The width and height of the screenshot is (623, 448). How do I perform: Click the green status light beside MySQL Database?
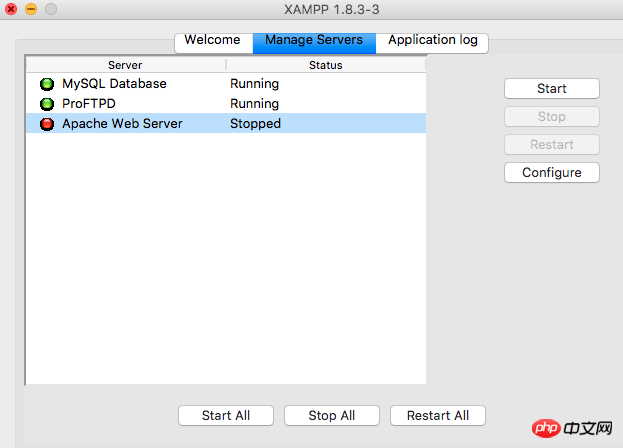[47, 84]
